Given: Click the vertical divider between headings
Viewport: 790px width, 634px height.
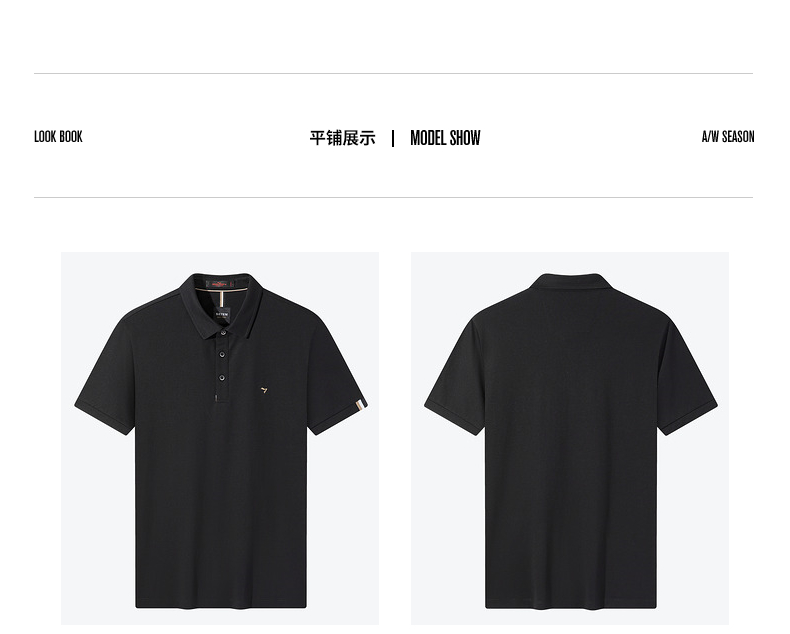Looking at the screenshot, I should click(393, 138).
